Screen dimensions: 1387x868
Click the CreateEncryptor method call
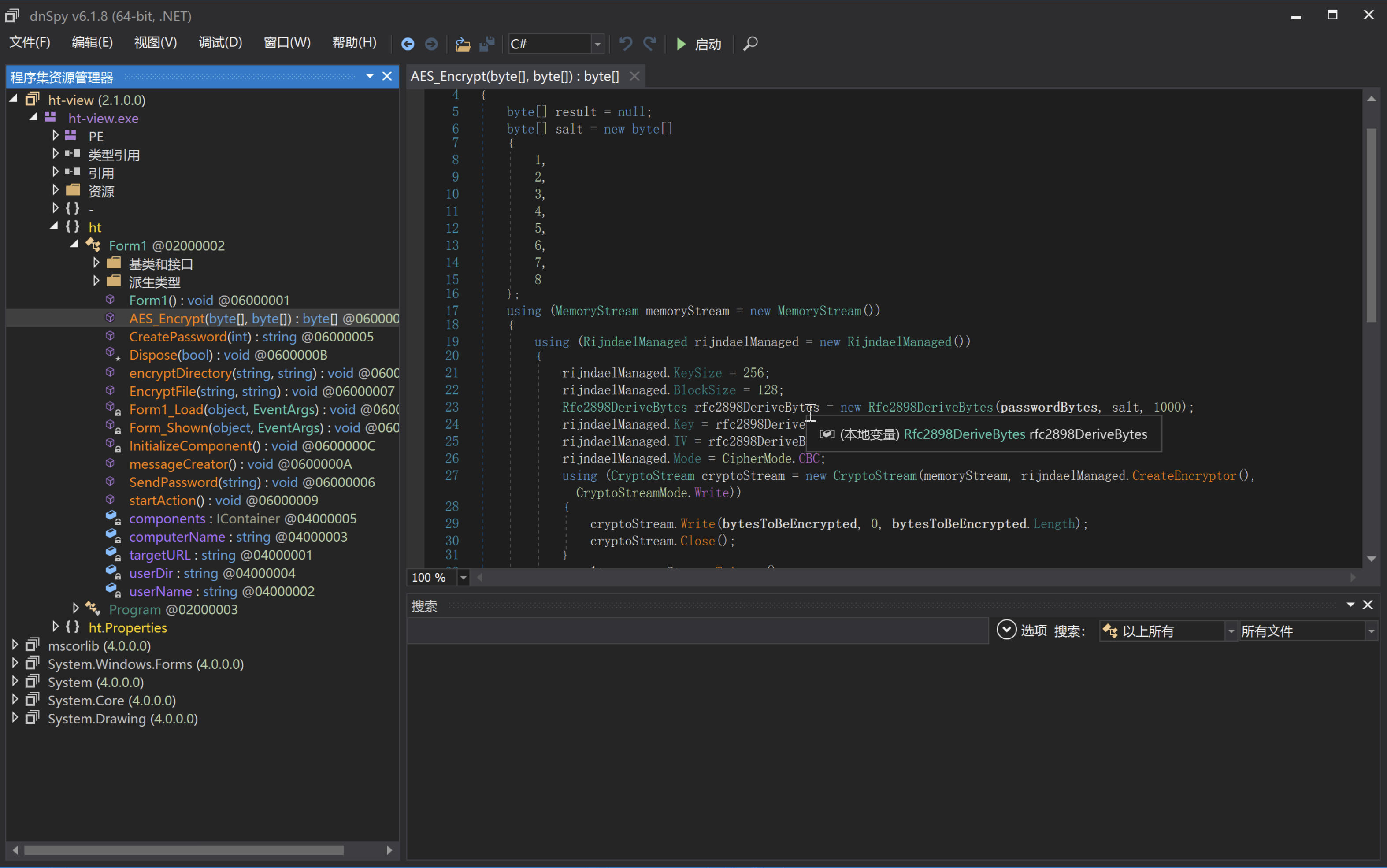(x=1184, y=475)
